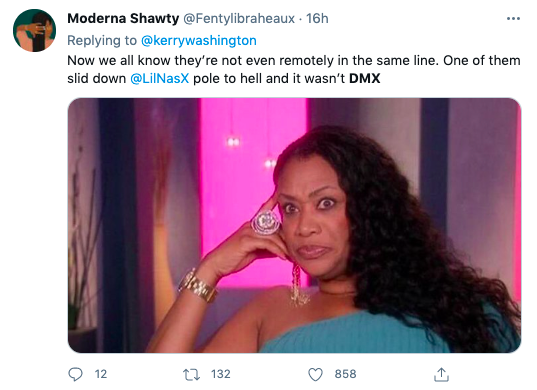
Task: Expand the attached reaction GIF image
Action: pyautogui.click(x=294, y=225)
